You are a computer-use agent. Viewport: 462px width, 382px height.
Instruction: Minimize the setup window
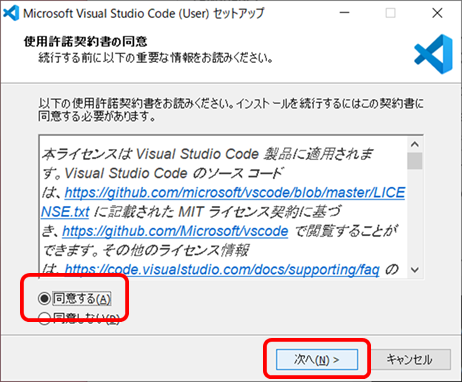pos(344,13)
